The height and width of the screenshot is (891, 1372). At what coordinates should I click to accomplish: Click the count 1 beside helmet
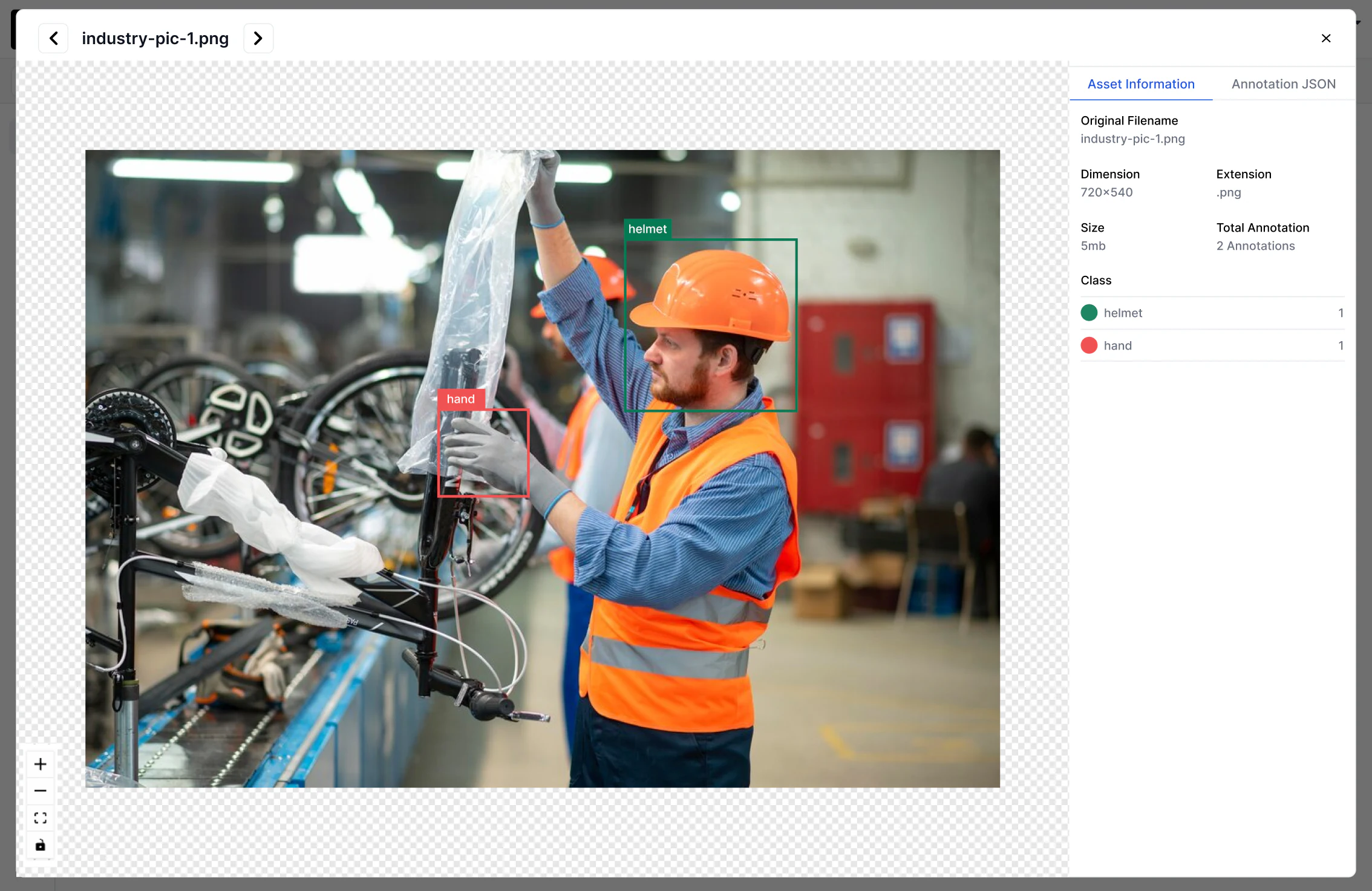pyautogui.click(x=1341, y=313)
